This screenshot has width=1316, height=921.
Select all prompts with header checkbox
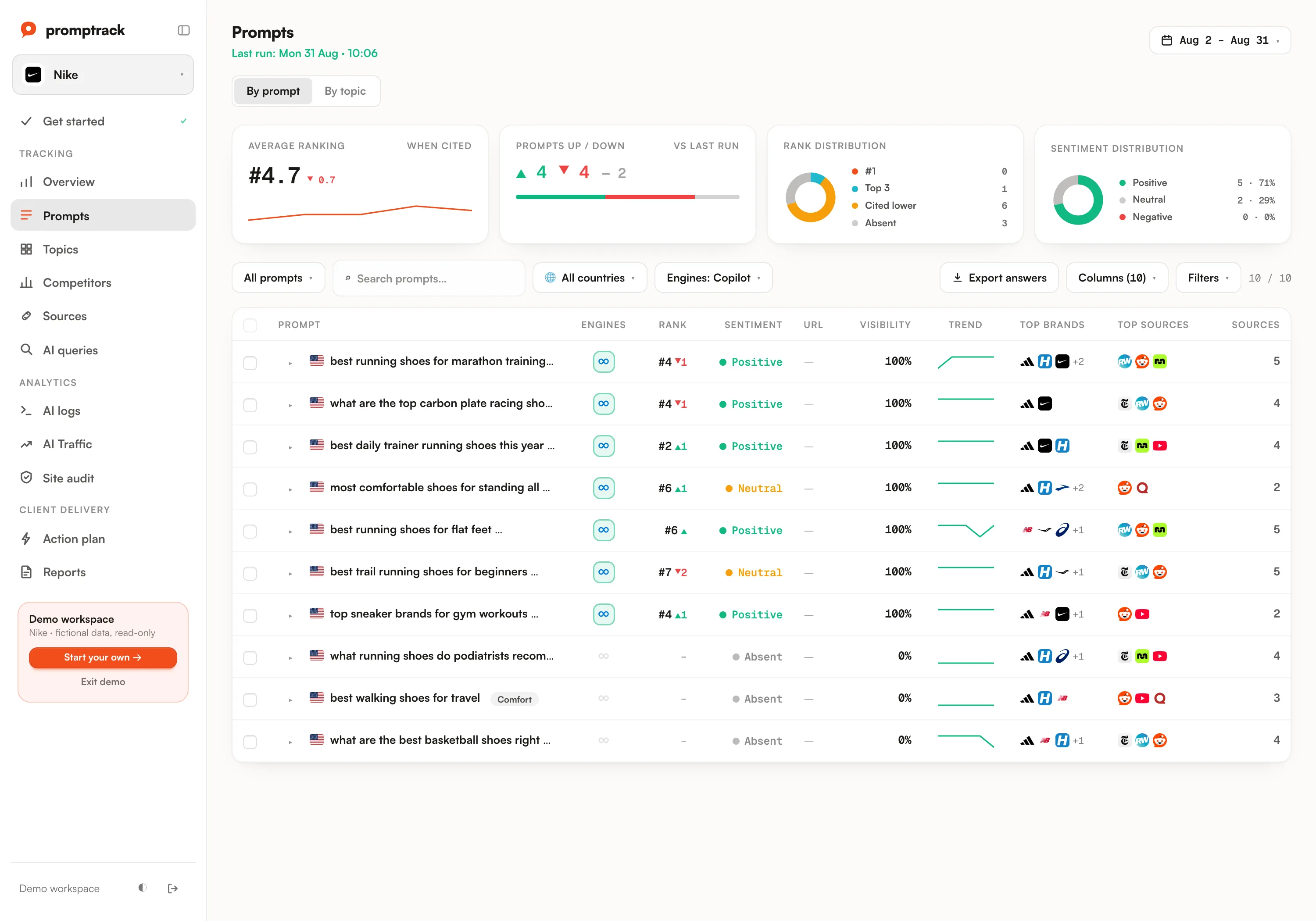click(250, 325)
